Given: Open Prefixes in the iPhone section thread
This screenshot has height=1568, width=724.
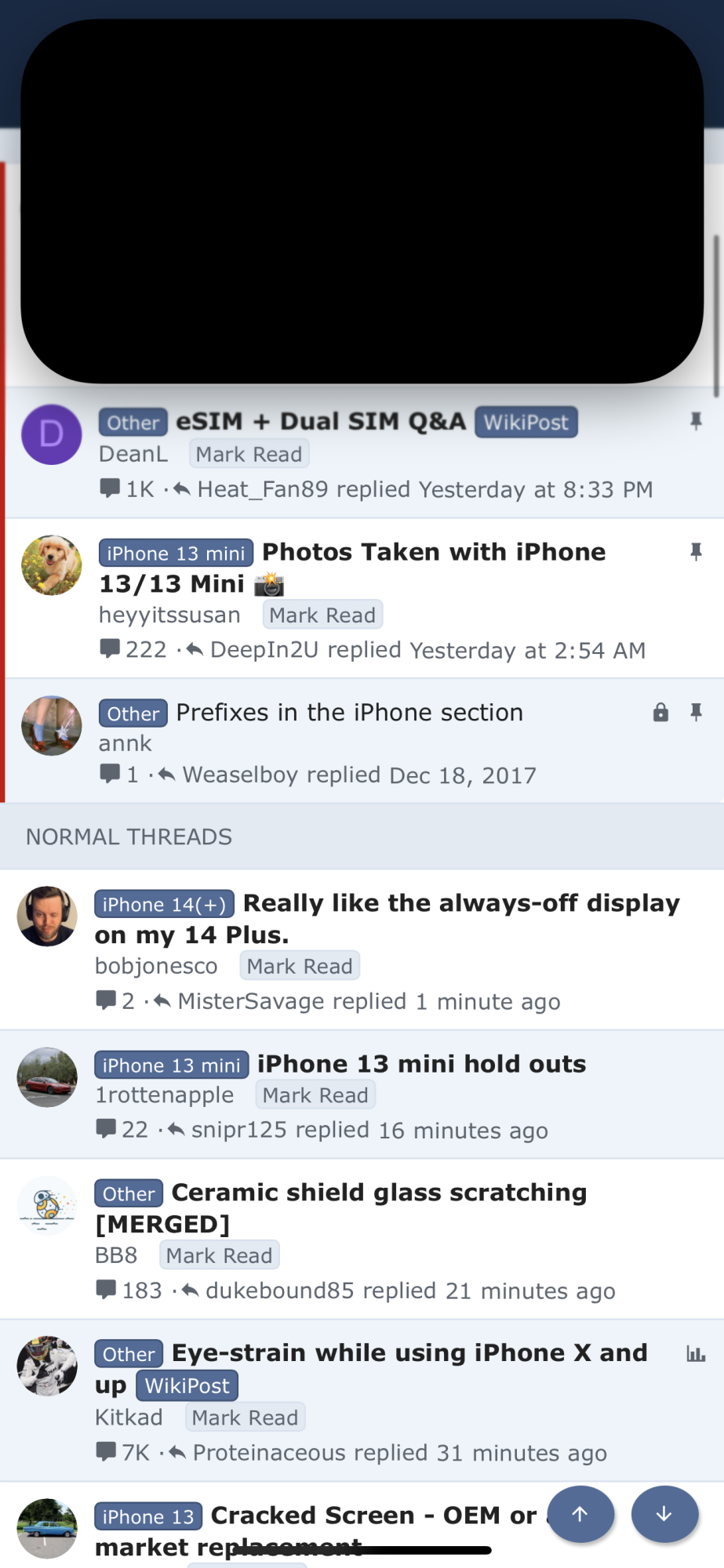Looking at the screenshot, I should pos(349,712).
